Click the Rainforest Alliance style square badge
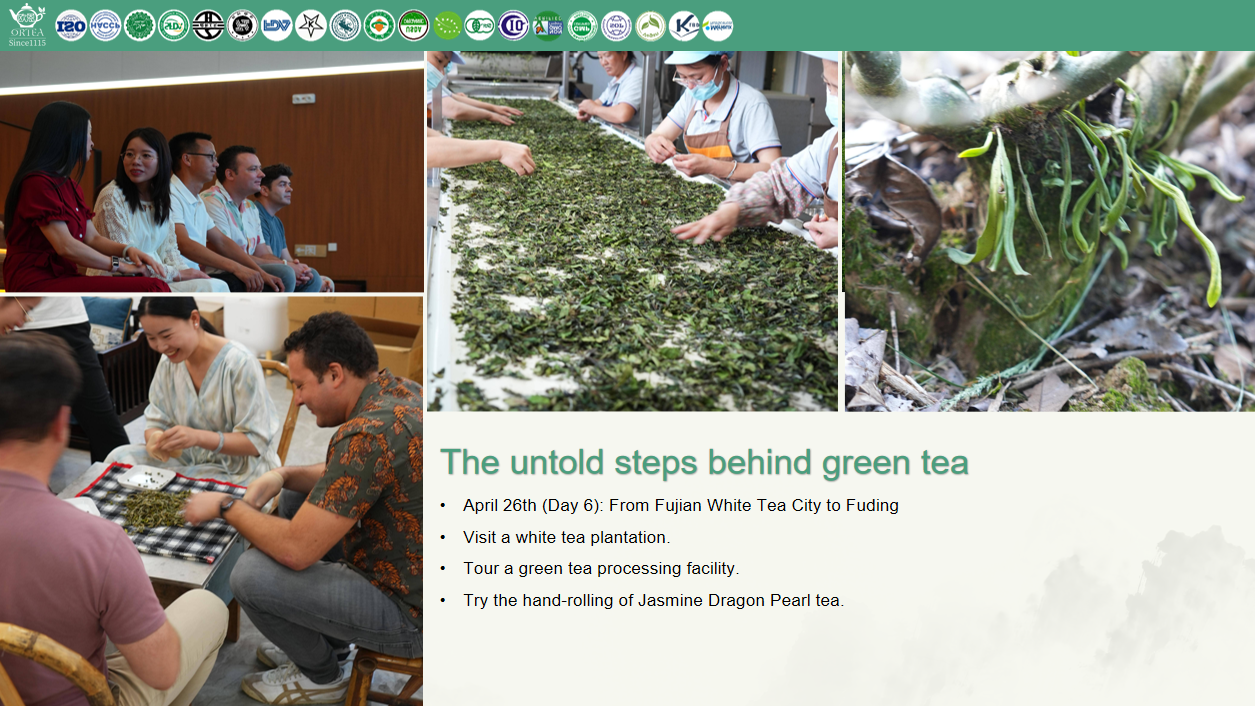This screenshot has width=1255, height=706. coord(547,25)
